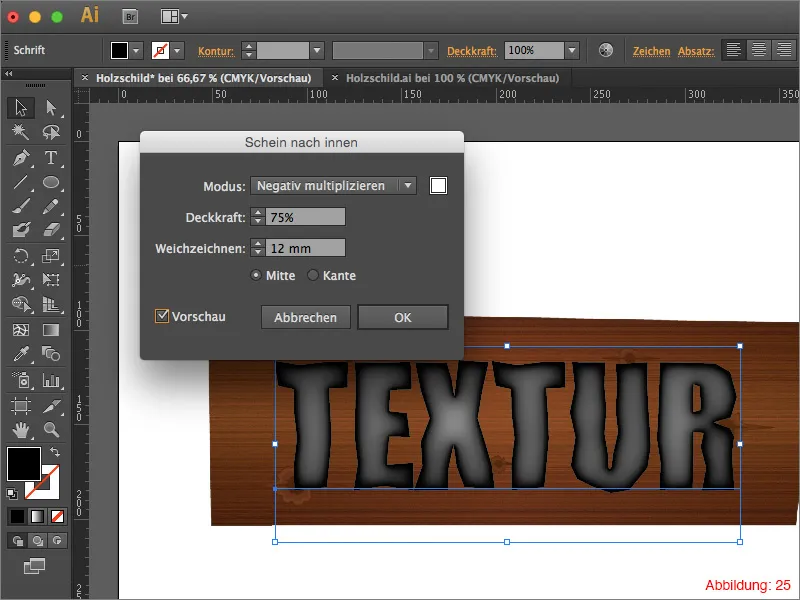800x600 pixels.
Task: Select the Mesh tool
Action: point(21,330)
